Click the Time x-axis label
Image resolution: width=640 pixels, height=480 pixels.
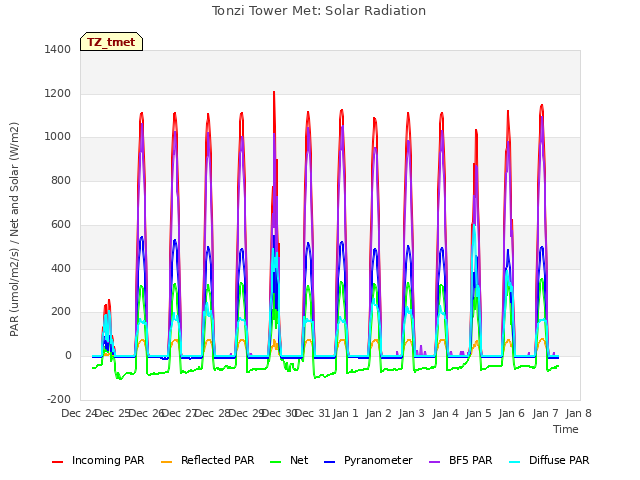point(566,429)
